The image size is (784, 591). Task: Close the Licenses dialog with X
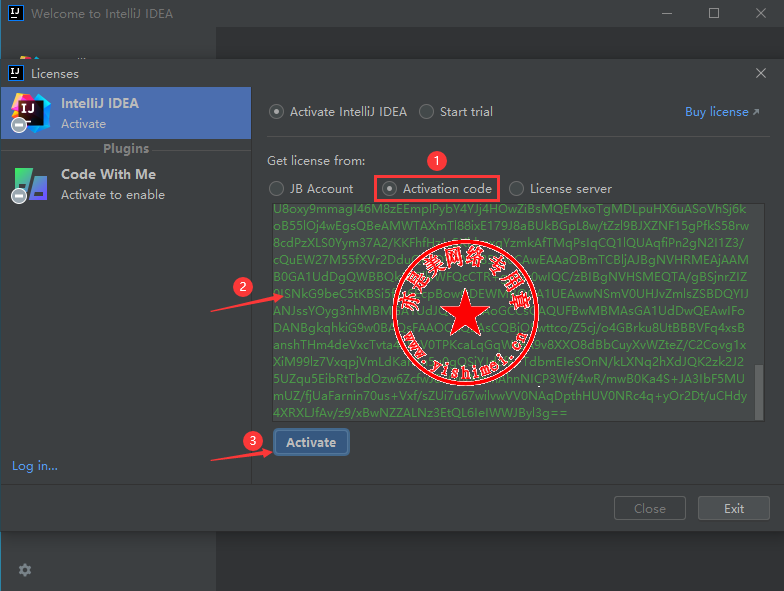tap(760, 73)
